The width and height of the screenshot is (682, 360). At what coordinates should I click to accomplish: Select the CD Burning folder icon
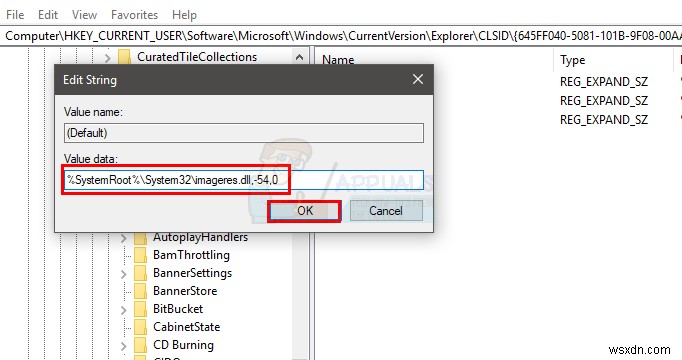pyautogui.click(x=140, y=345)
